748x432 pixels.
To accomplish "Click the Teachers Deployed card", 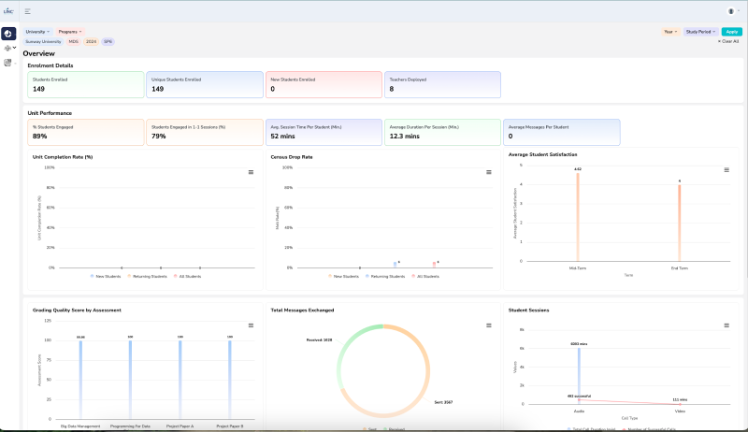I will tap(443, 84).
